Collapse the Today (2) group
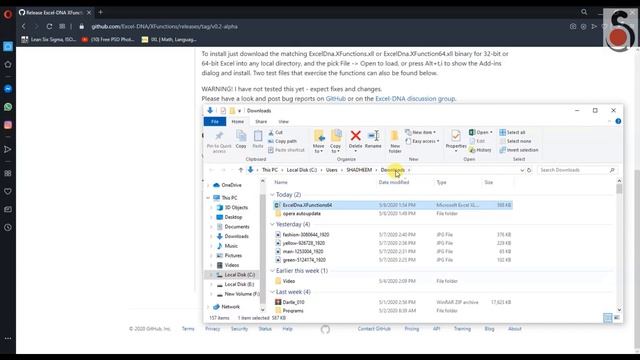Screen dimensions: 640x360 272,195
